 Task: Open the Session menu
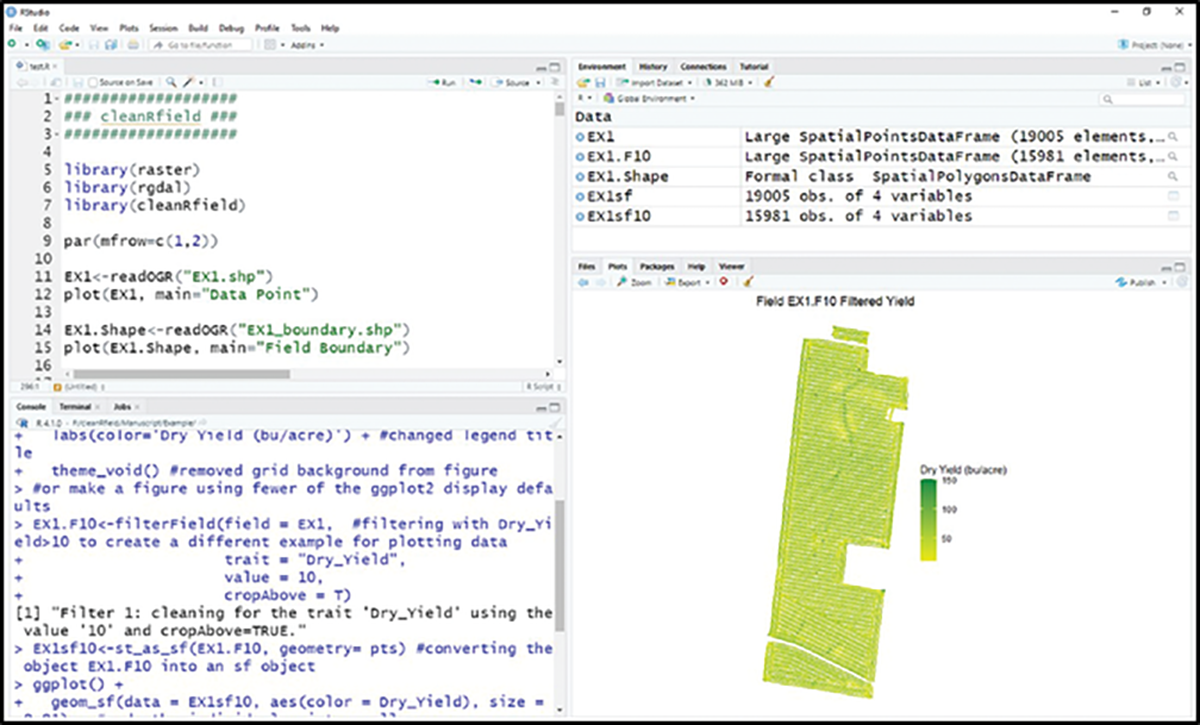(x=163, y=28)
